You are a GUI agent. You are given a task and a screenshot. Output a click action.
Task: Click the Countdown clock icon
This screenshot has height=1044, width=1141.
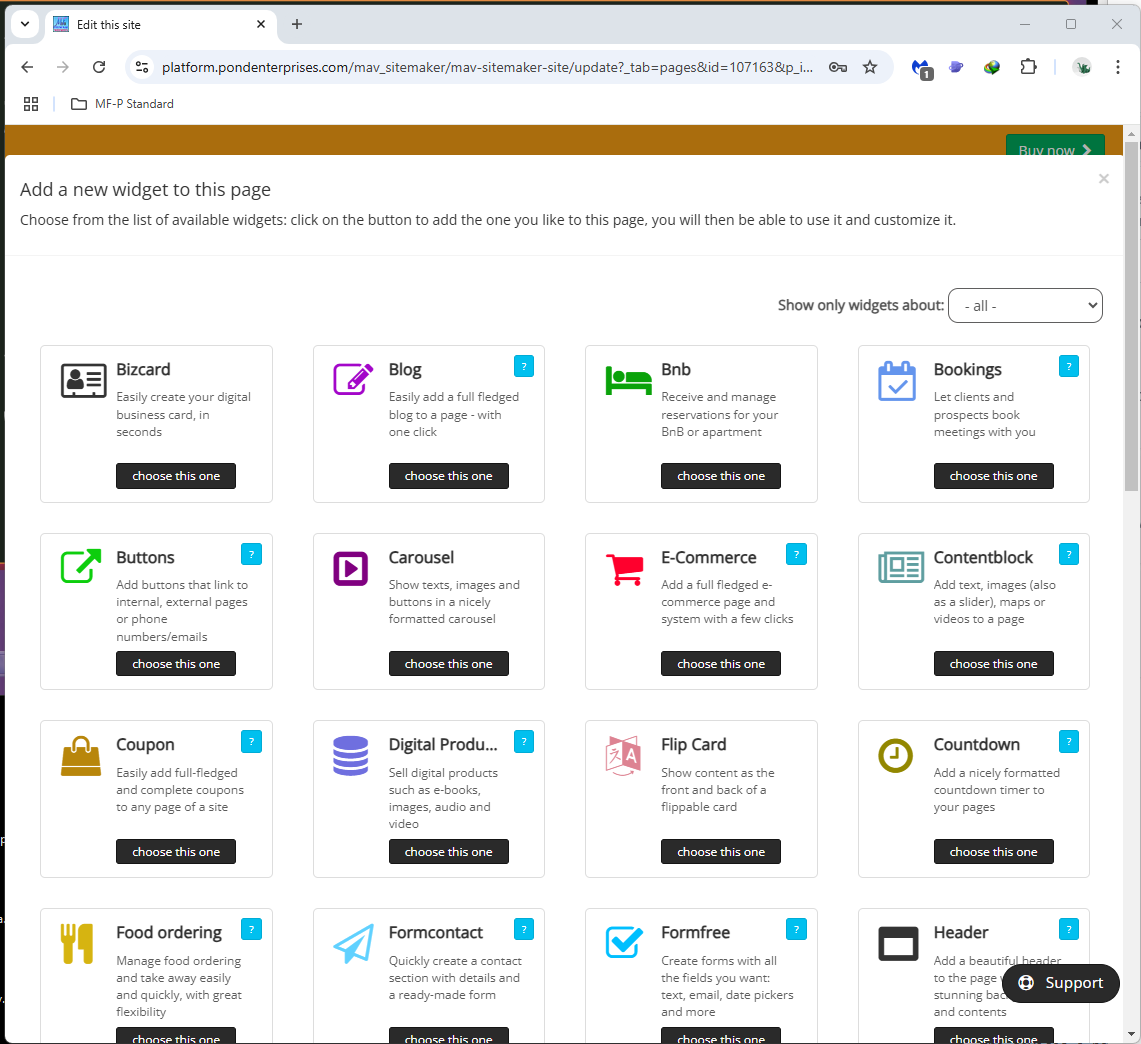(895, 756)
